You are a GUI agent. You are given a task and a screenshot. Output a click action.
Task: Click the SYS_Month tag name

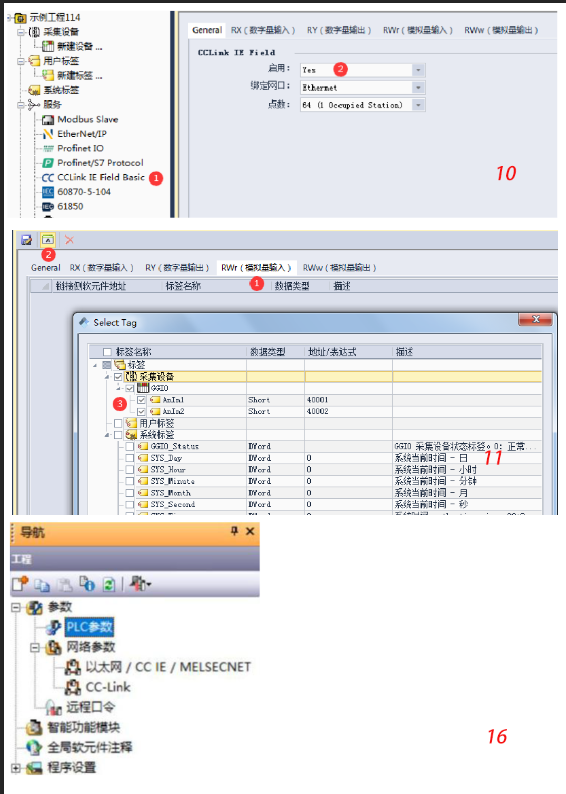coord(171,493)
